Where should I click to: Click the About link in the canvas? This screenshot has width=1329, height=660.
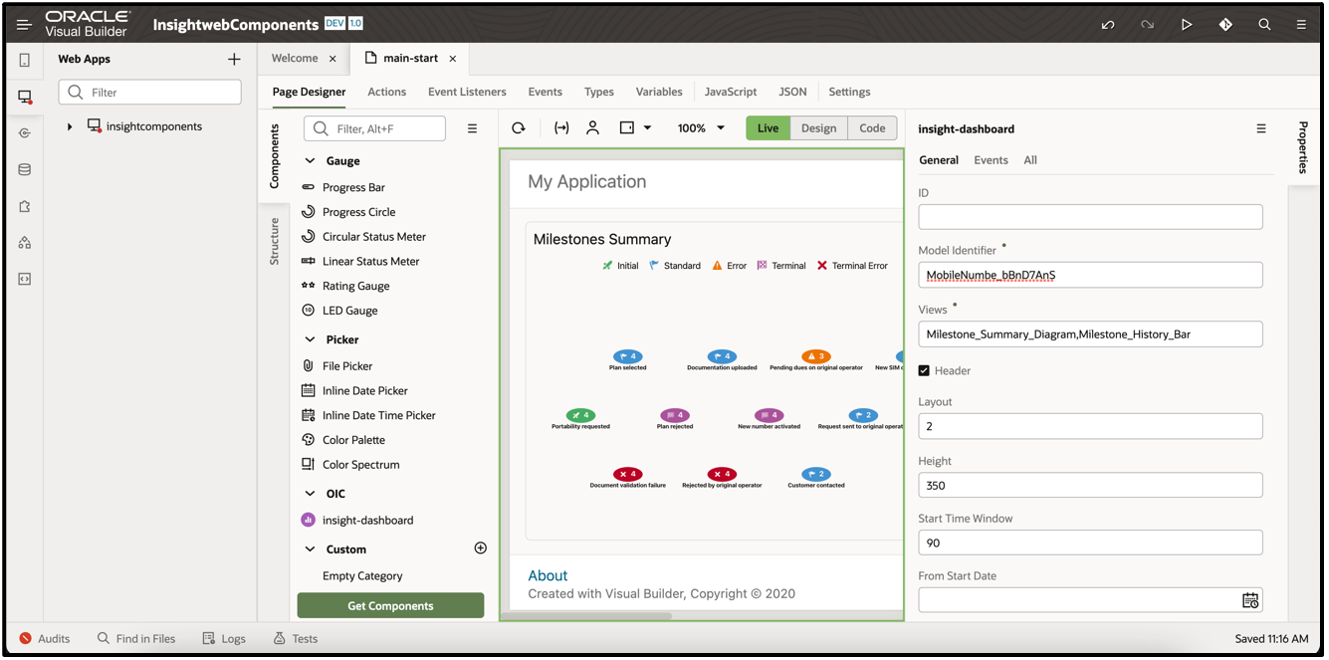coord(547,575)
